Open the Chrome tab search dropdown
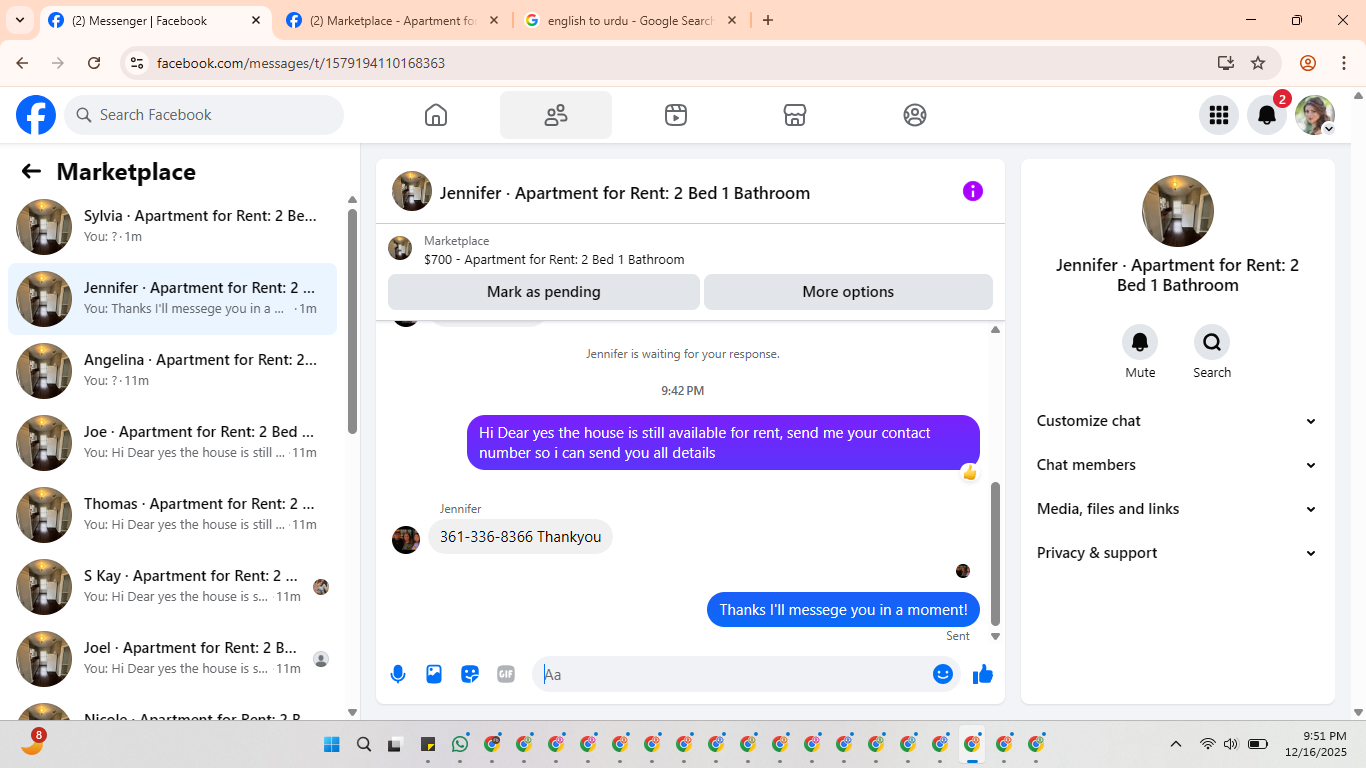 pos(19,20)
